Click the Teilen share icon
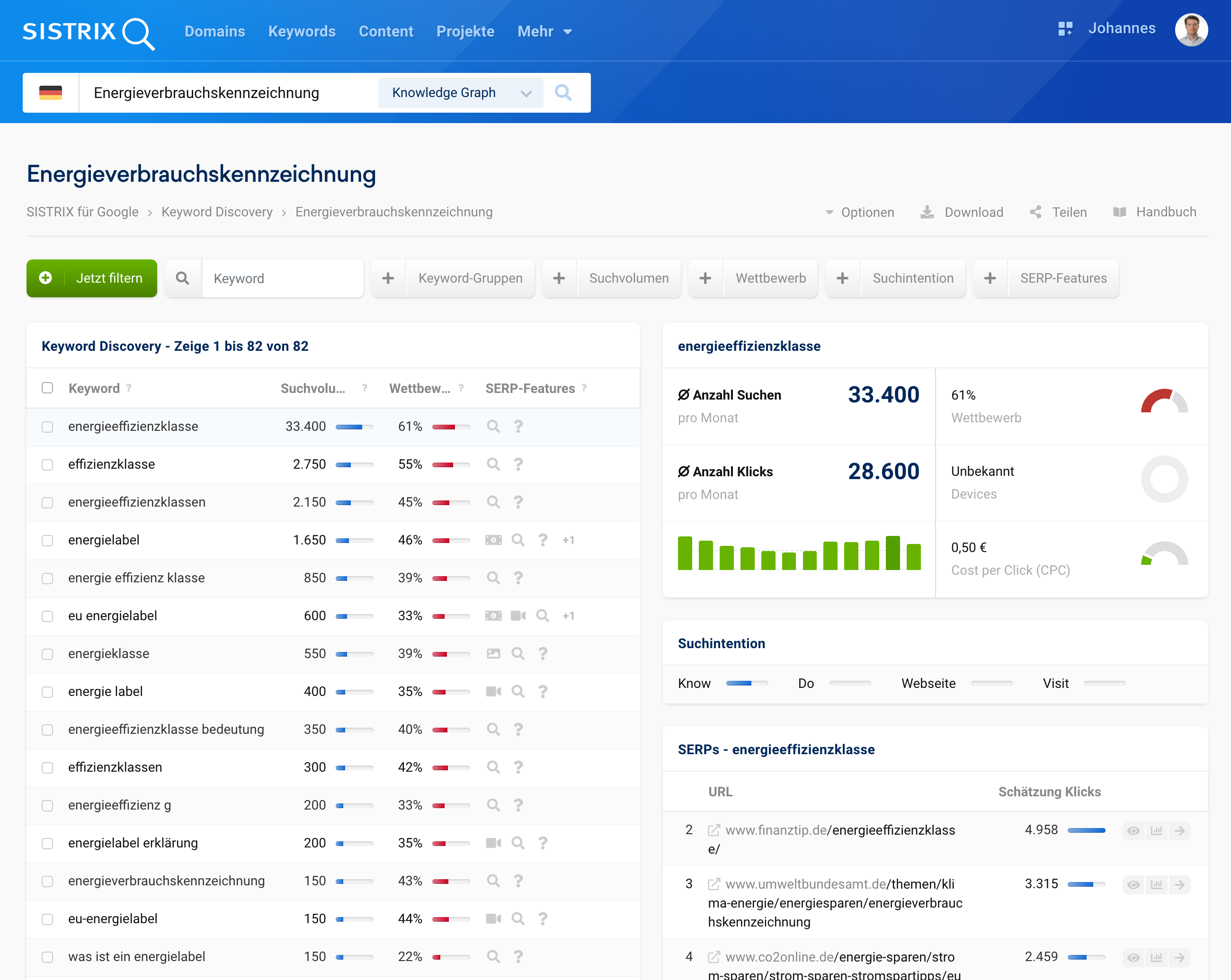 tap(1035, 212)
